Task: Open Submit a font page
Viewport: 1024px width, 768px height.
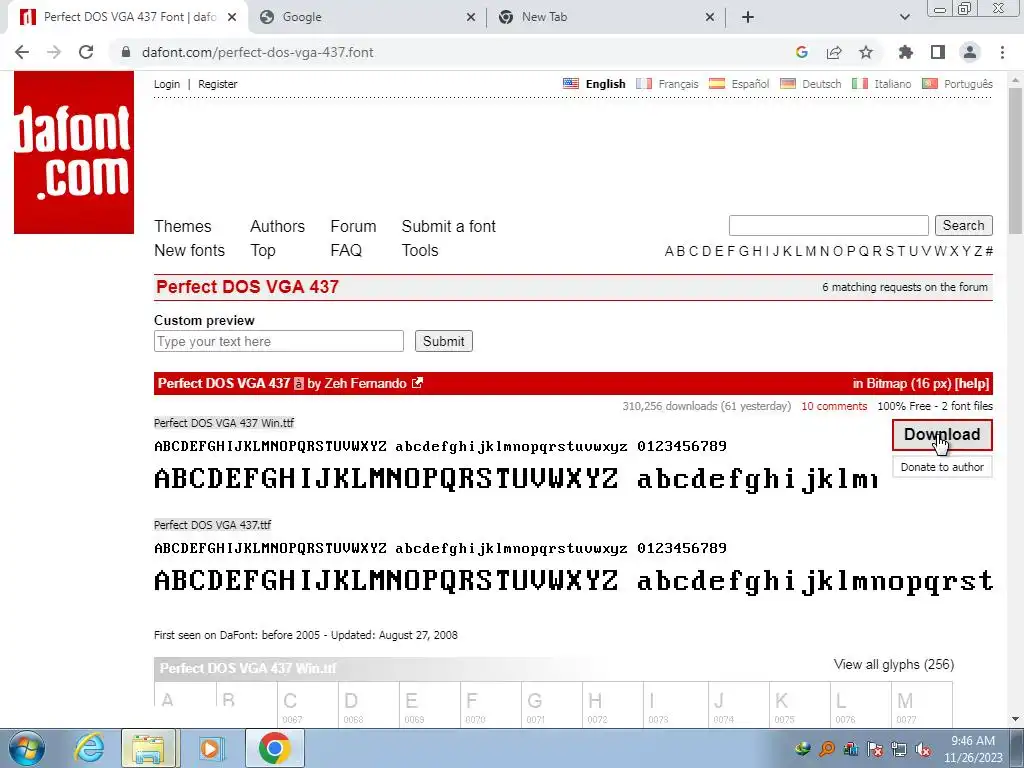Action: tap(449, 226)
